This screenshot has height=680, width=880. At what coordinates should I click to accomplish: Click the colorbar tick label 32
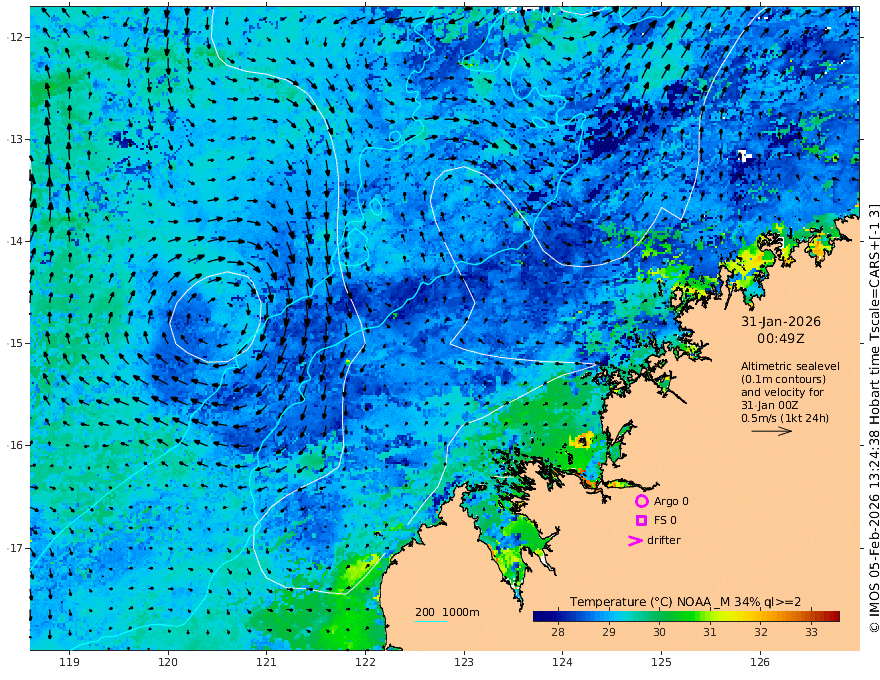[760, 632]
